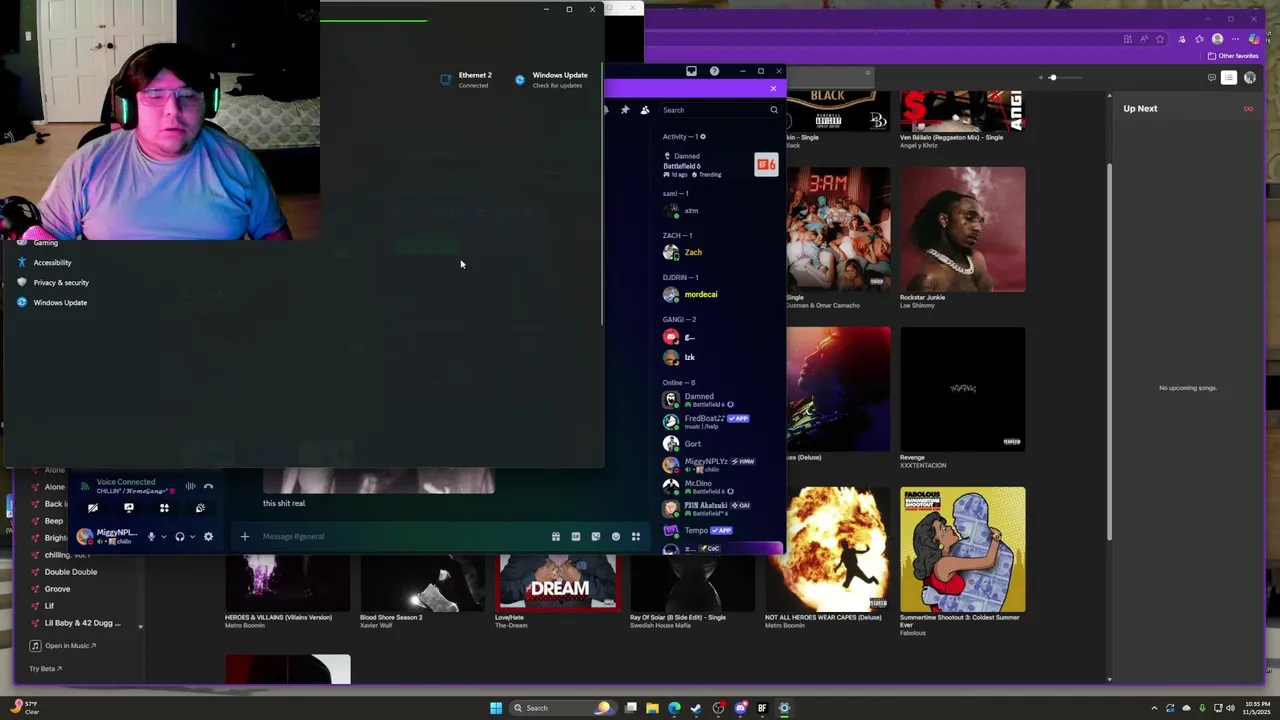Deafen Discord headphones

click(x=180, y=536)
